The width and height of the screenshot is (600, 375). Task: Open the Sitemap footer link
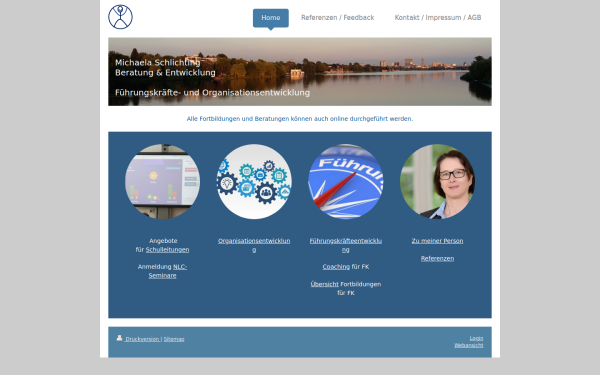(174, 339)
